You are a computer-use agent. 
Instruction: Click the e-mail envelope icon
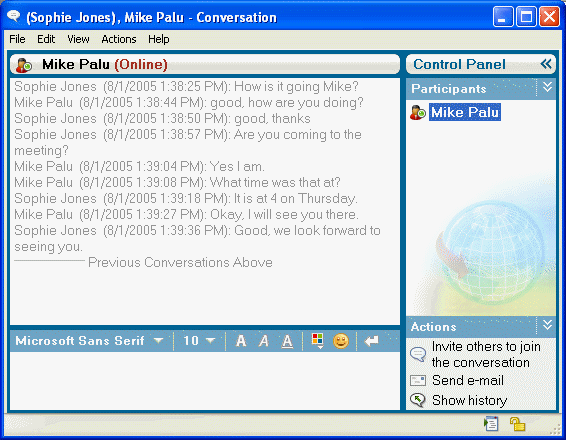[418, 380]
